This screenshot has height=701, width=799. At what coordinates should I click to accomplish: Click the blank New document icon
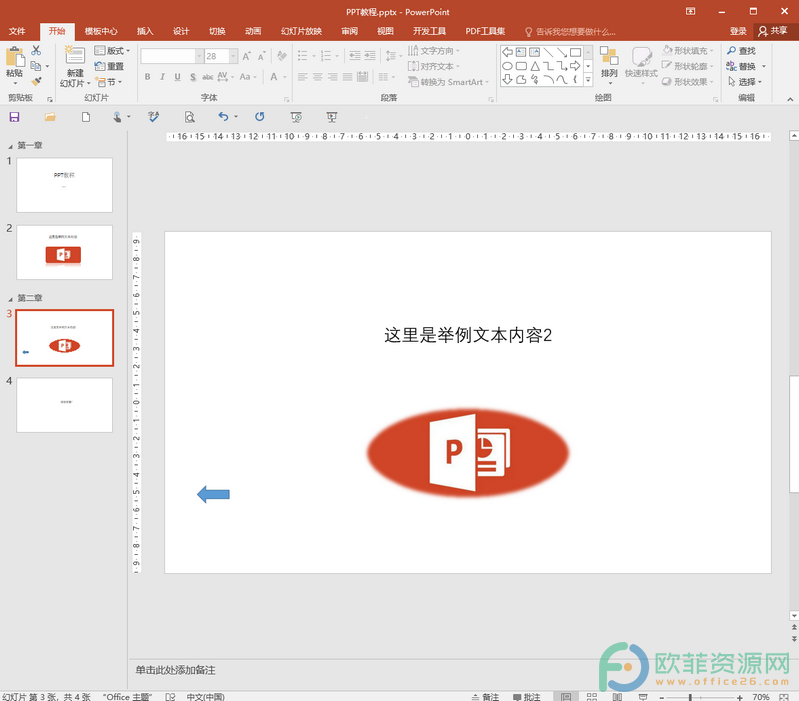click(x=86, y=117)
